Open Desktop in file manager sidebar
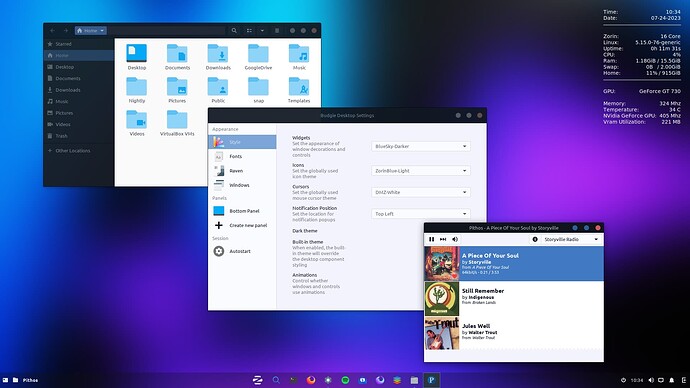This screenshot has width=690, height=388. pos(79,67)
